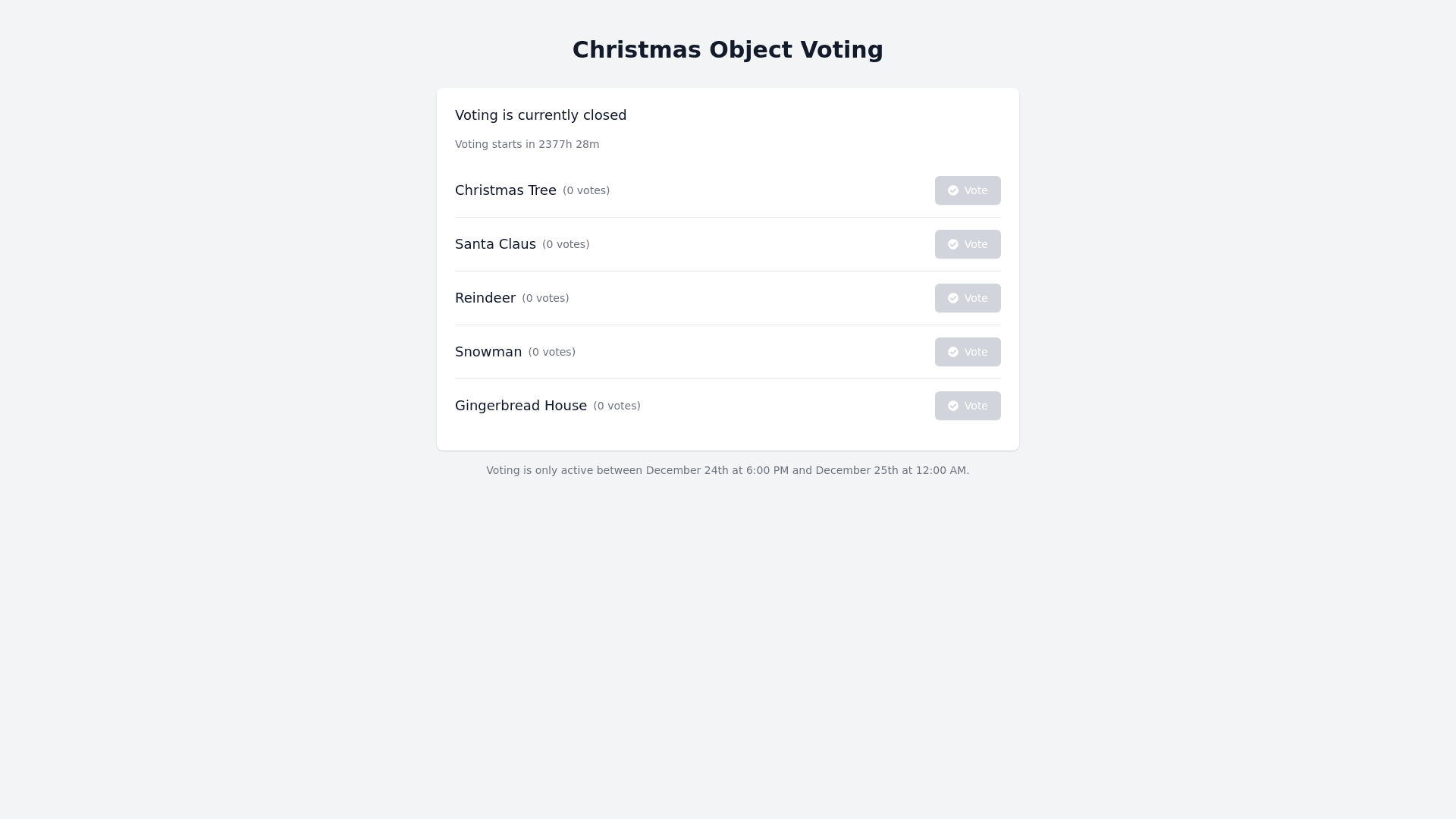
Task: Click the Snowman vote count text
Action: click(551, 353)
